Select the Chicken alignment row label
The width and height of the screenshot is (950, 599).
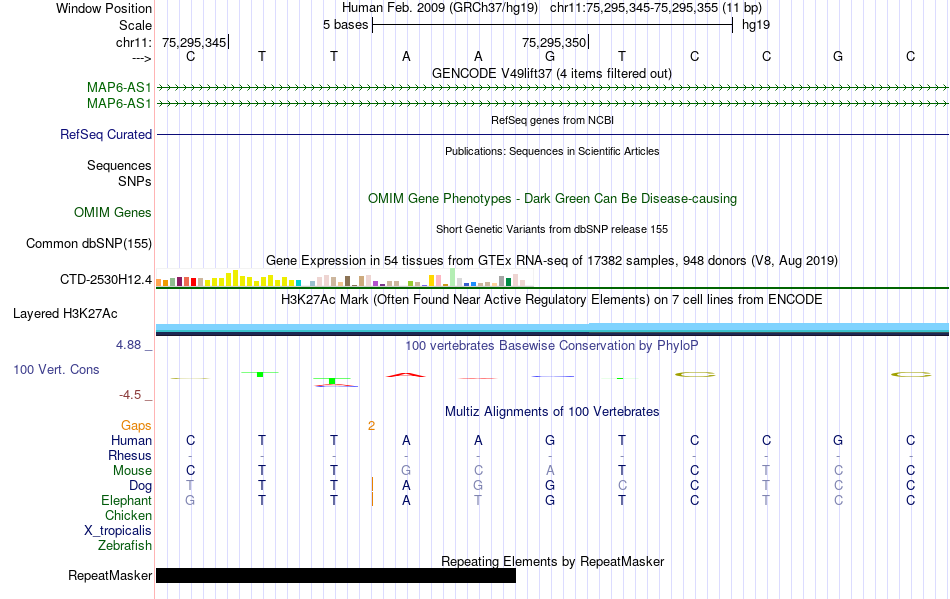click(x=128, y=515)
